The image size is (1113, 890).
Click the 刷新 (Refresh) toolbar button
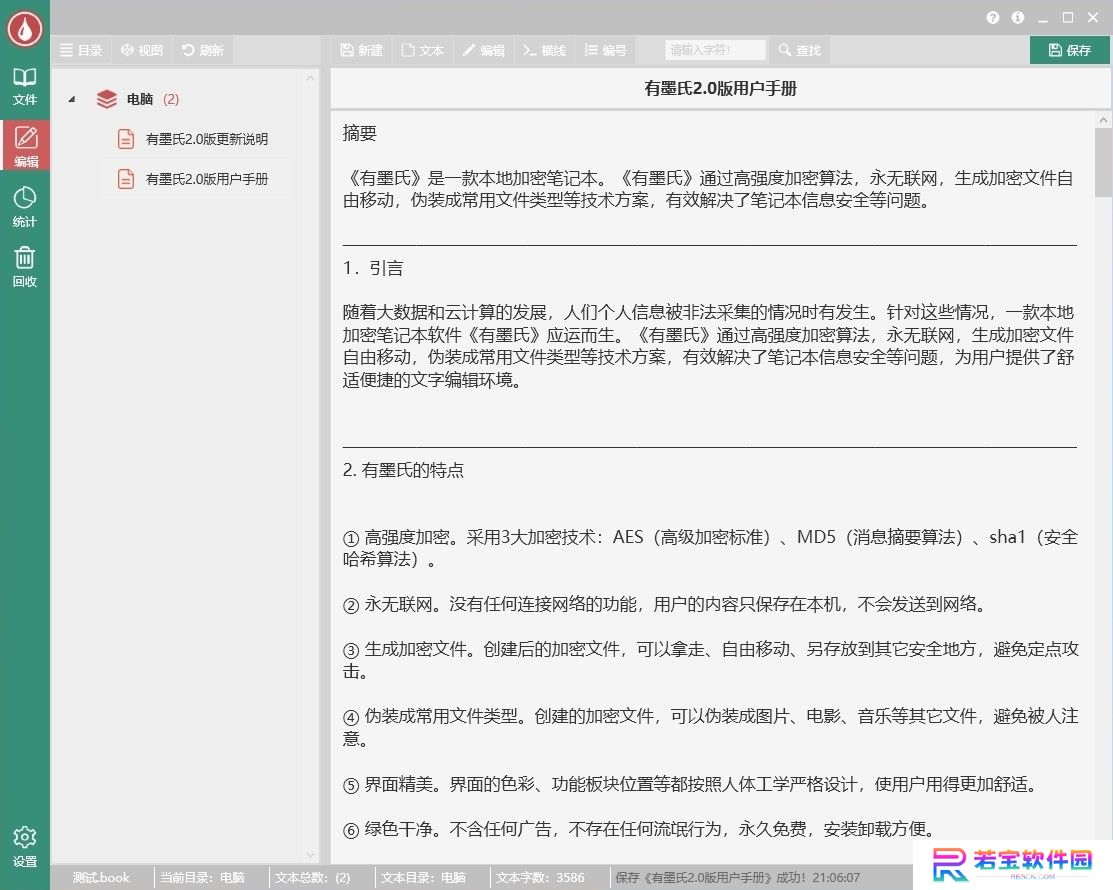point(203,50)
